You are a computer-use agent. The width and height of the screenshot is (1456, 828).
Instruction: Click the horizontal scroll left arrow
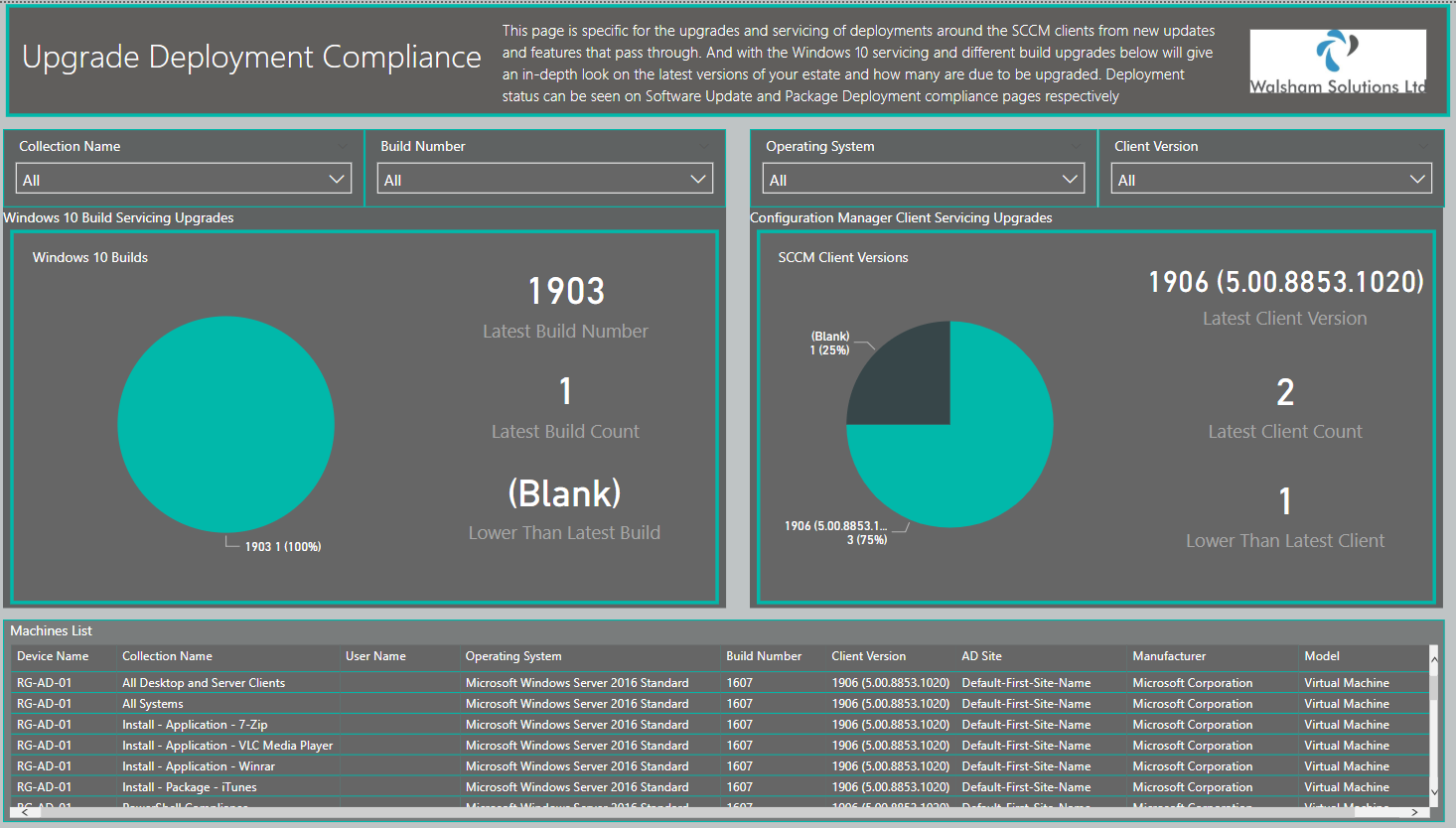pos(25,812)
